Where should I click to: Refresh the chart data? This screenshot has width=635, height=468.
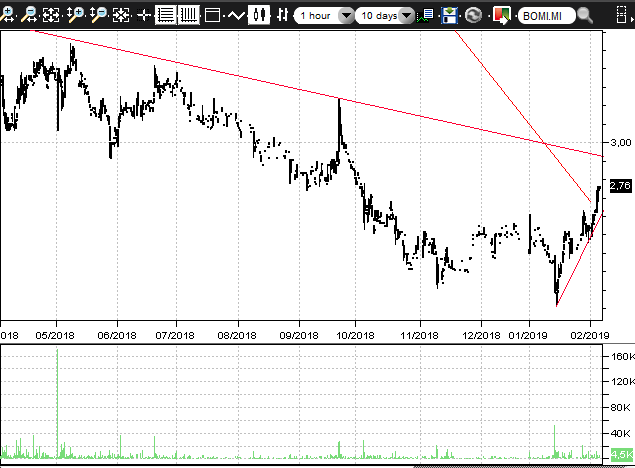click(x=473, y=16)
